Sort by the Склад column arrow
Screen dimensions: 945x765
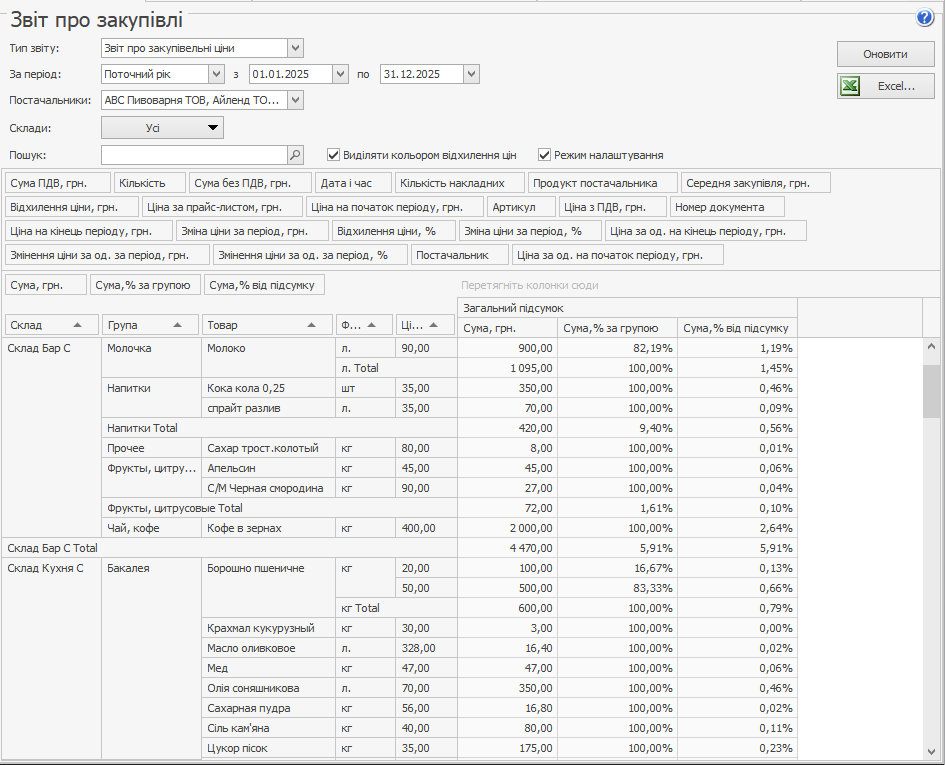(x=77, y=325)
